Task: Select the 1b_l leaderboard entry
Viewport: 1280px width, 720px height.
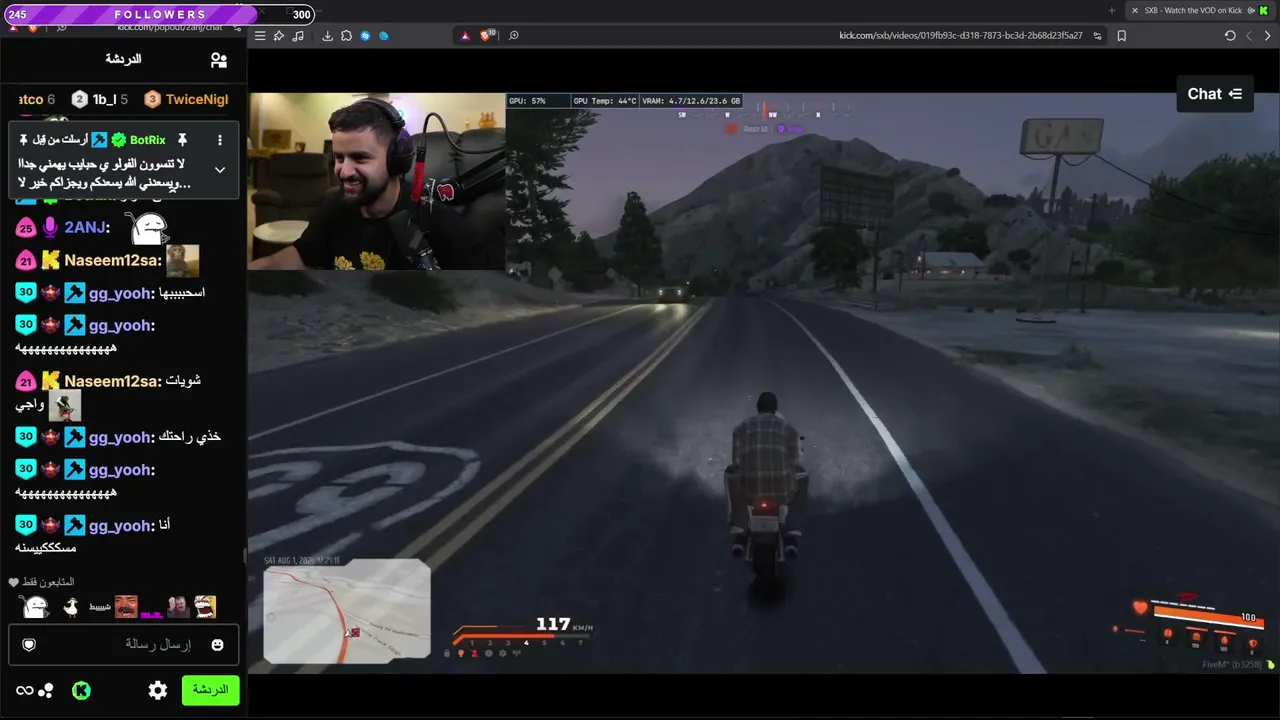Action: 100,99
